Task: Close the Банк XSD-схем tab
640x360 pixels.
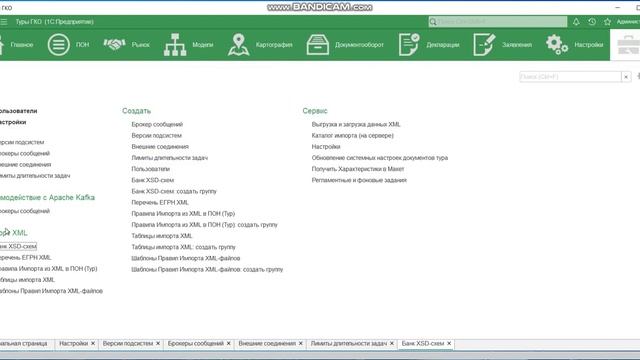Action: coord(449,343)
